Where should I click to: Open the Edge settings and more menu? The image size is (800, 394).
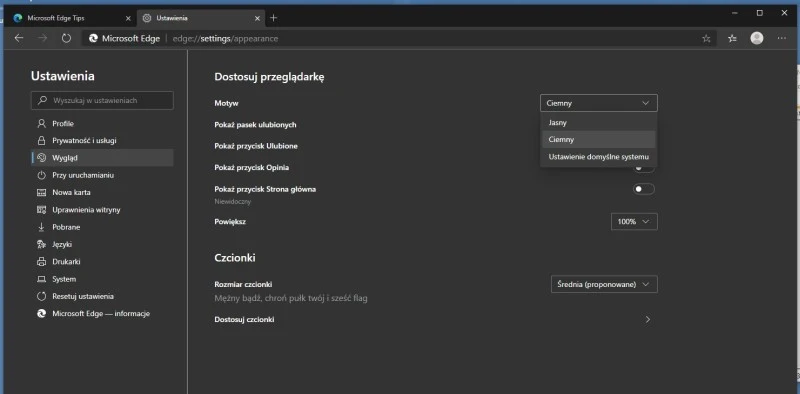tap(782, 38)
